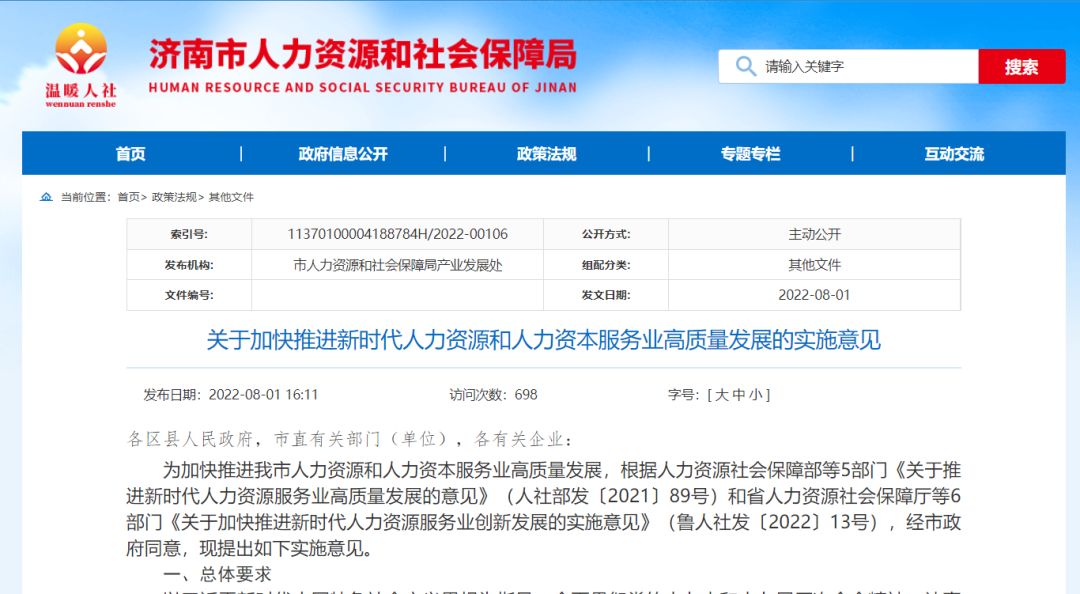
Task: Click 发布日期 2022-08-01 16:11 text
Action: (x=231, y=395)
